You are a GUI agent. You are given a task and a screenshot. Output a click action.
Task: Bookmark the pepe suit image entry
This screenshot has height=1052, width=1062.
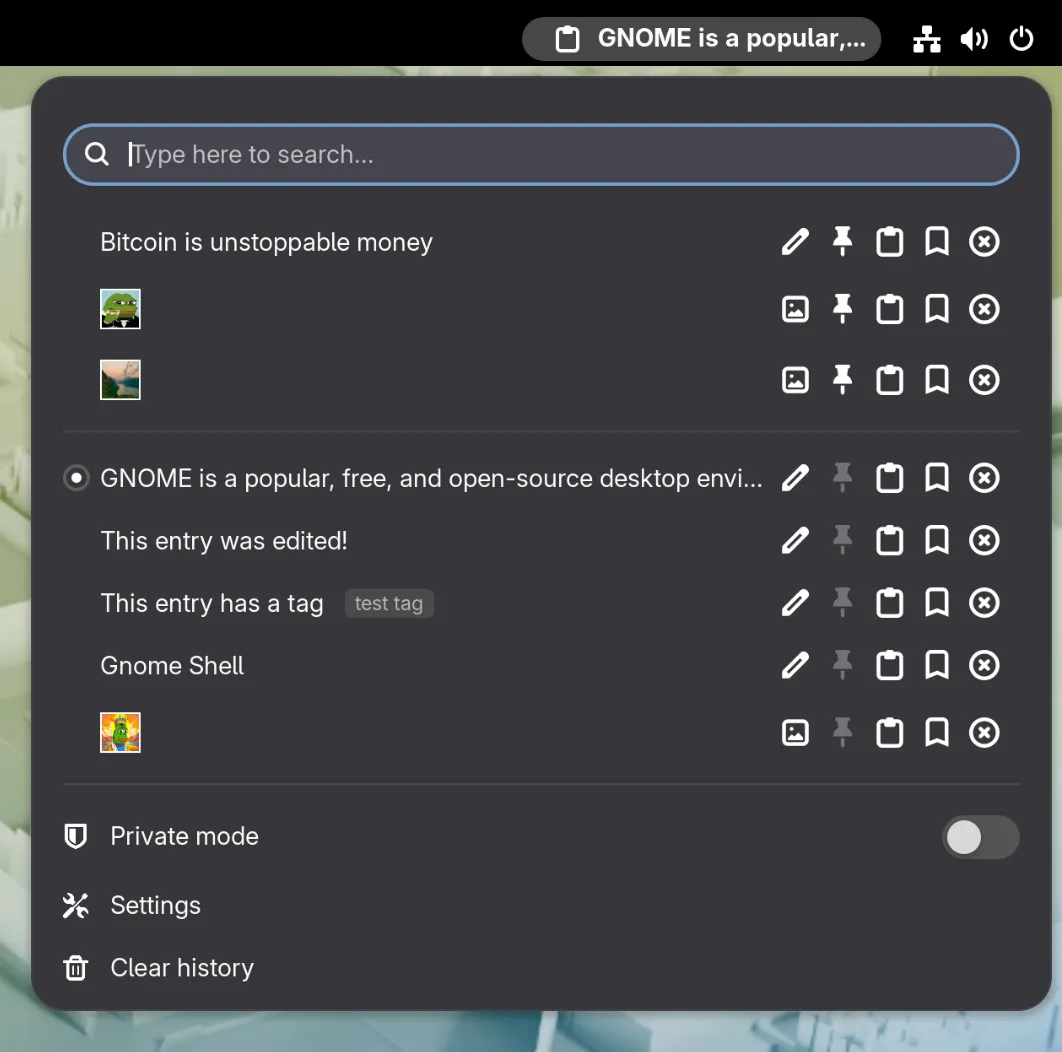937,310
